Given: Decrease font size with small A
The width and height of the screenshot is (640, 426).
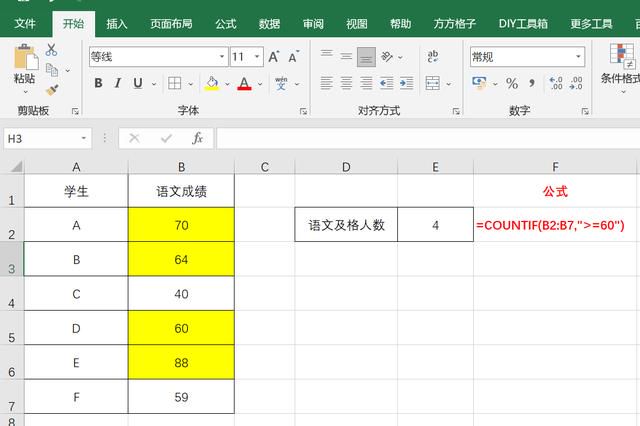Looking at the screenshot, I should [293, 57].
